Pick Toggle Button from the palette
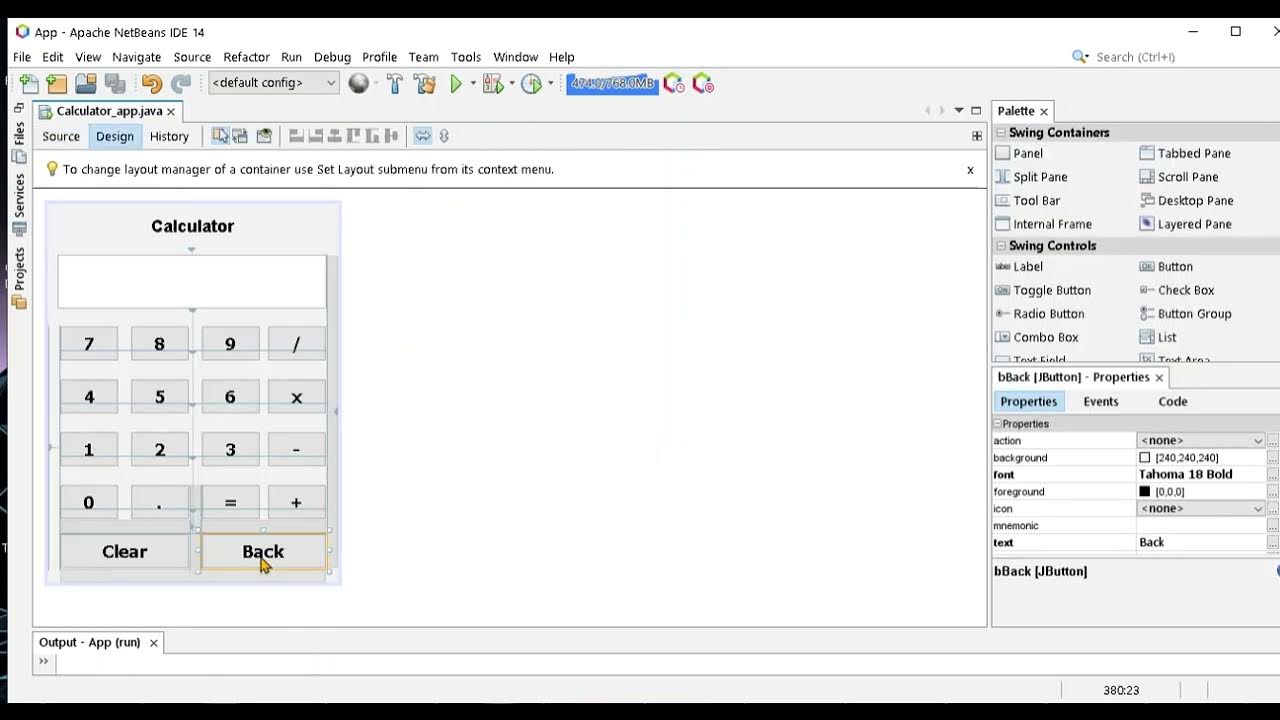Viewport: 1280px width, 720px height. click(x=1044, y=290)
